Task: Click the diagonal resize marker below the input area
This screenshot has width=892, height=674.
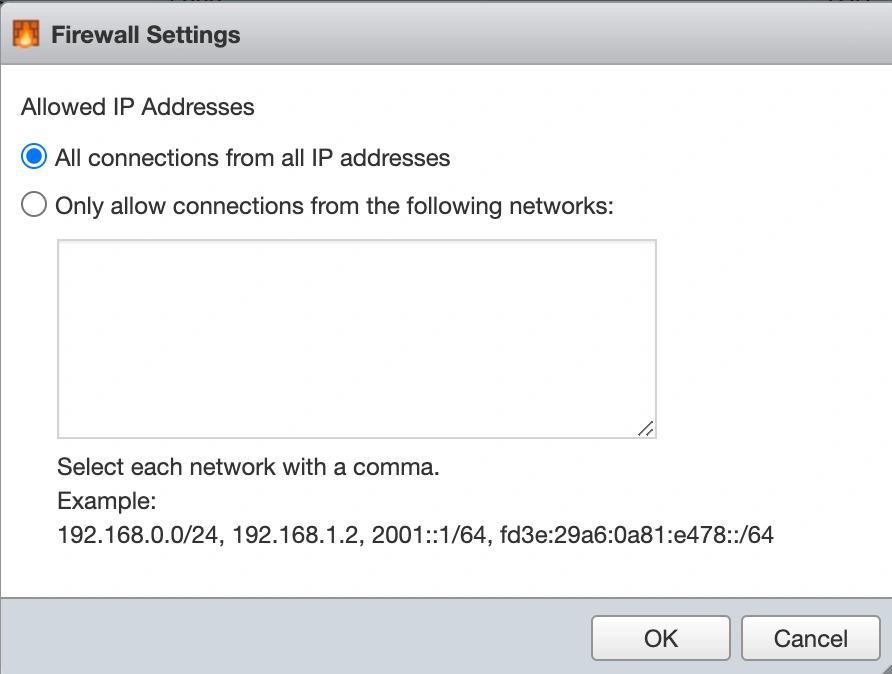Action: pos(647,429)
